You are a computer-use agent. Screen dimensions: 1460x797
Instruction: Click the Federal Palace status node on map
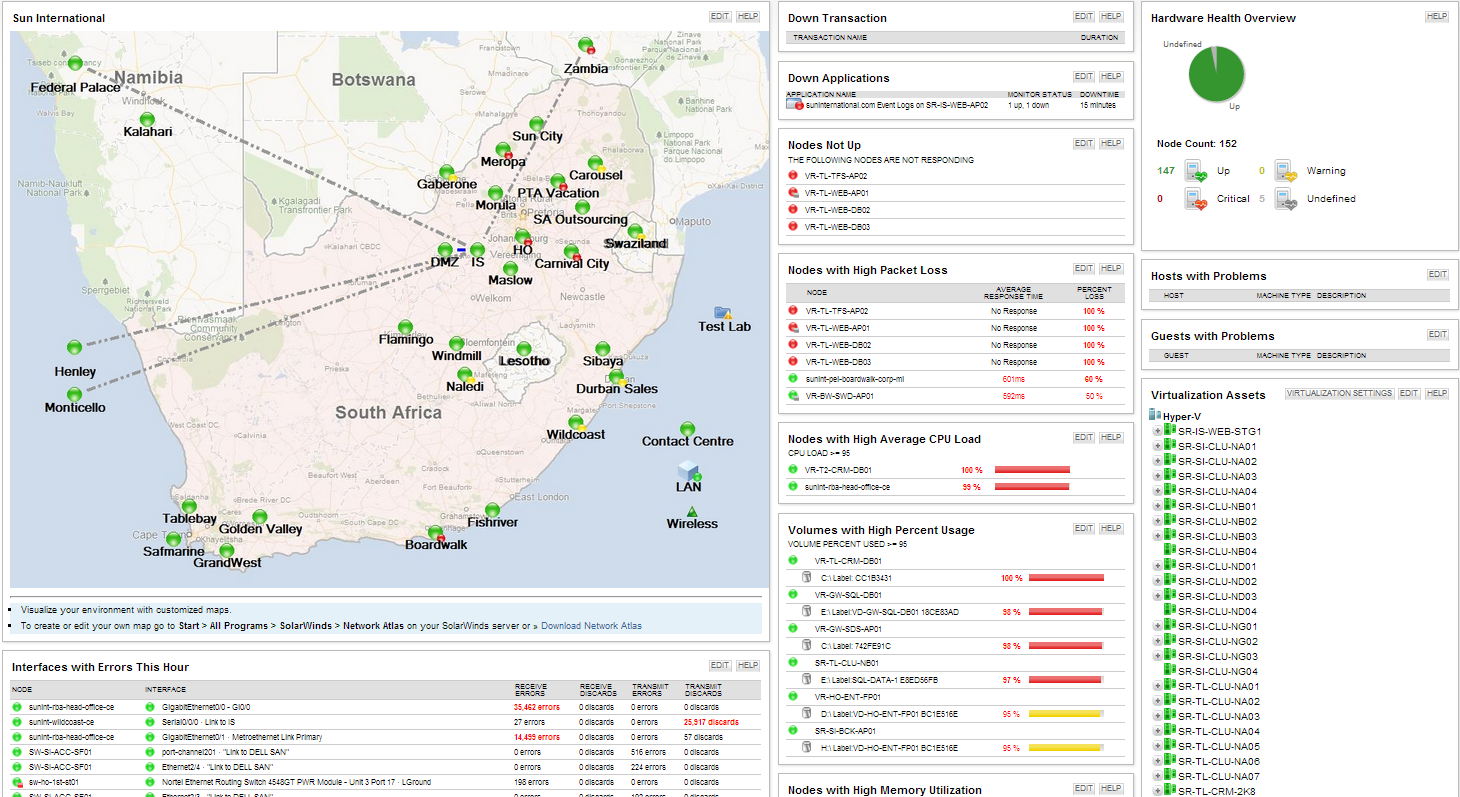click(x=75, y=63)
